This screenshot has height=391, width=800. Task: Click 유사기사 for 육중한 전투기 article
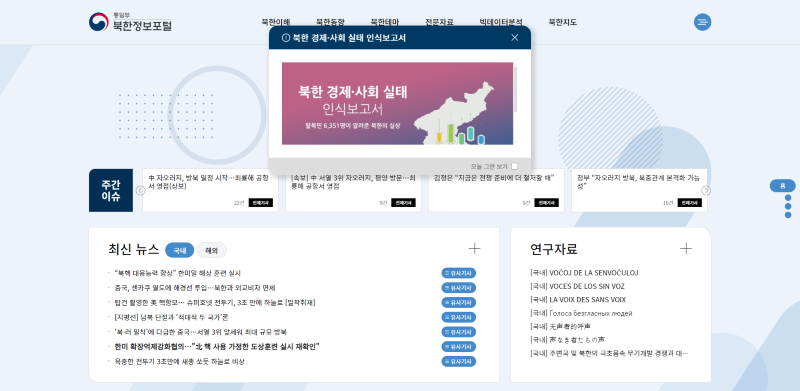point(459,361)
